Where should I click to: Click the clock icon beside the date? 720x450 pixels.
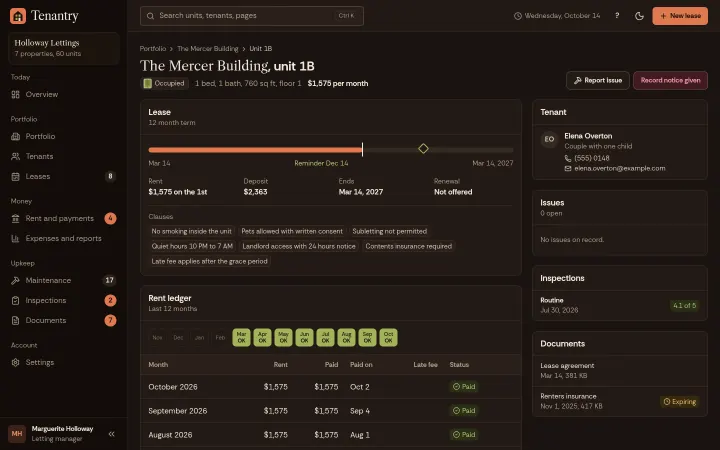pyautogui.click(x=518, y=16)
